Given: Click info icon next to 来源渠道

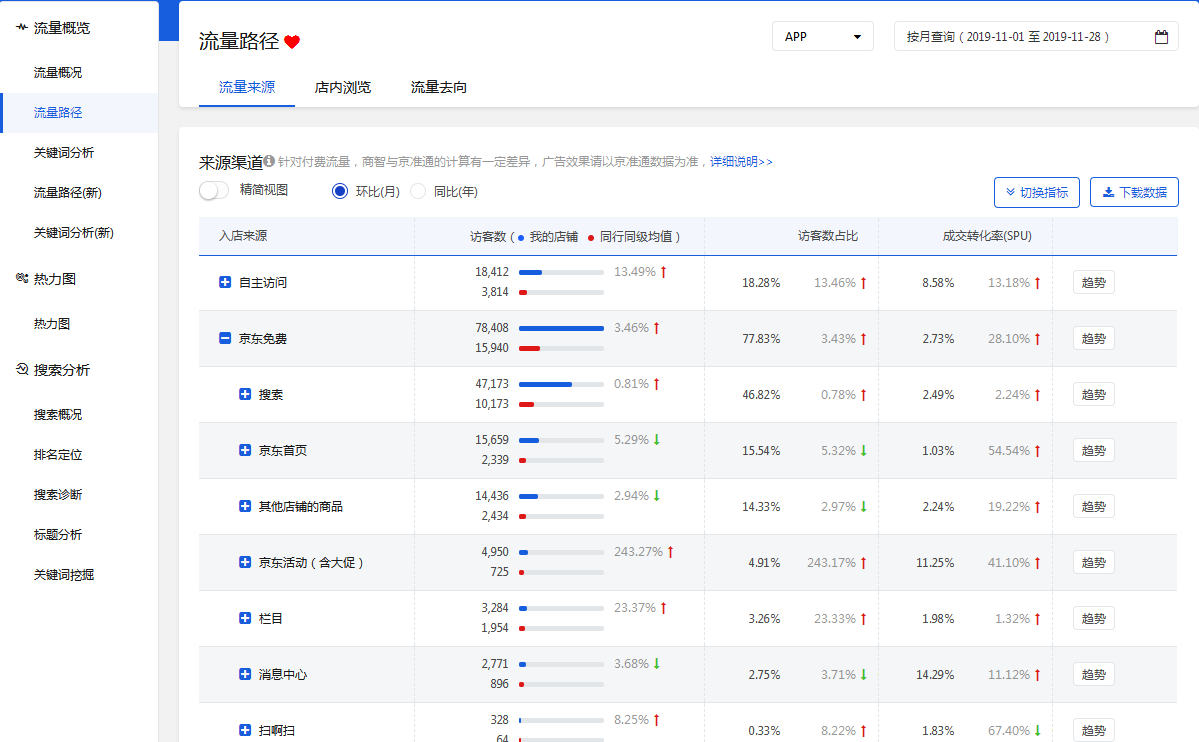Looking at the screenshot, I should click(269, 161).
